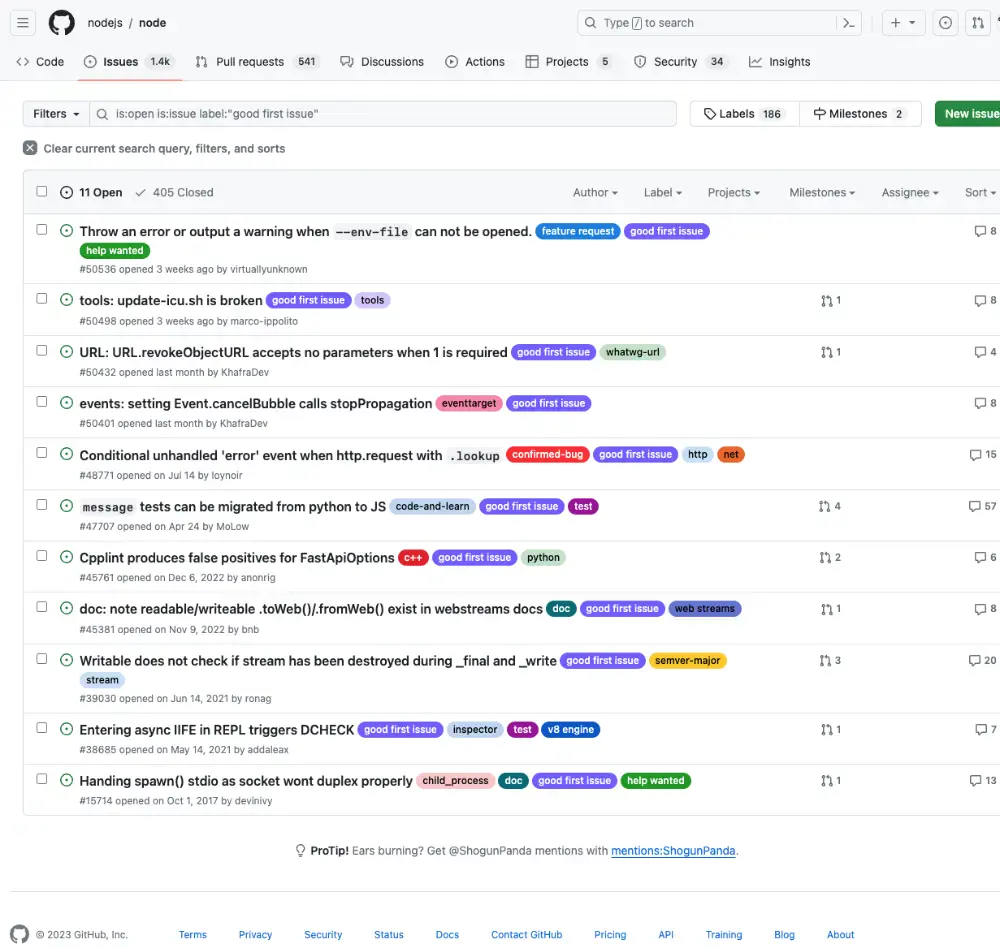Open the issues inbox icon in header
Image resolution: width=1000 pixels, height=948 pixels.
[x=945, y=23]
